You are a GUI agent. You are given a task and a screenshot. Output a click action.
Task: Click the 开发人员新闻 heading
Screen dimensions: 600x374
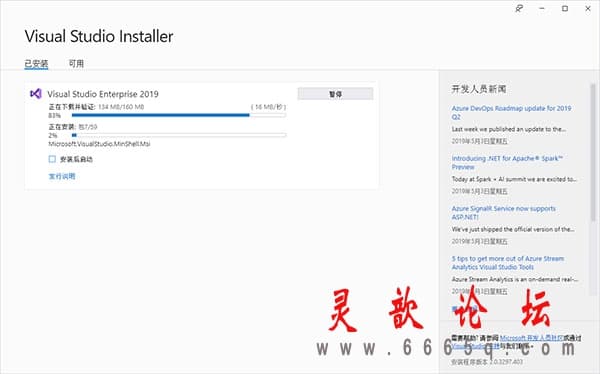point(479,89)
